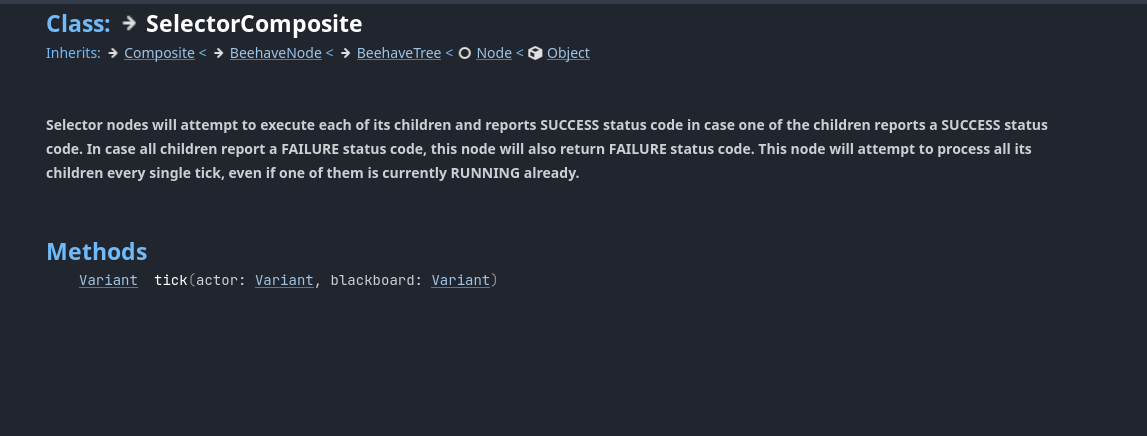Open the BeehaveNode class link
1147x436 pixels.
point(276,53)
